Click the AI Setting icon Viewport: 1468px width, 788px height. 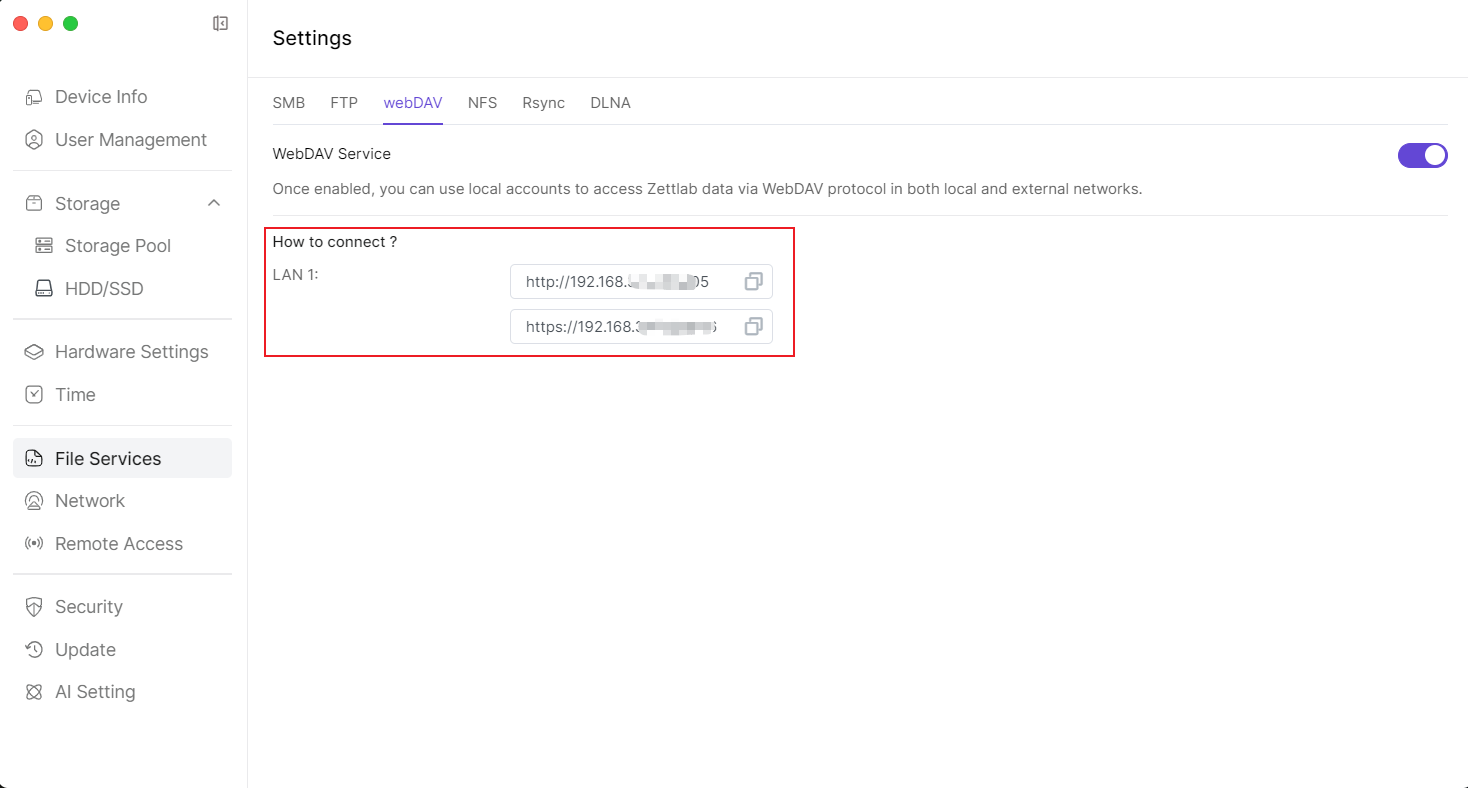point(34,692)
